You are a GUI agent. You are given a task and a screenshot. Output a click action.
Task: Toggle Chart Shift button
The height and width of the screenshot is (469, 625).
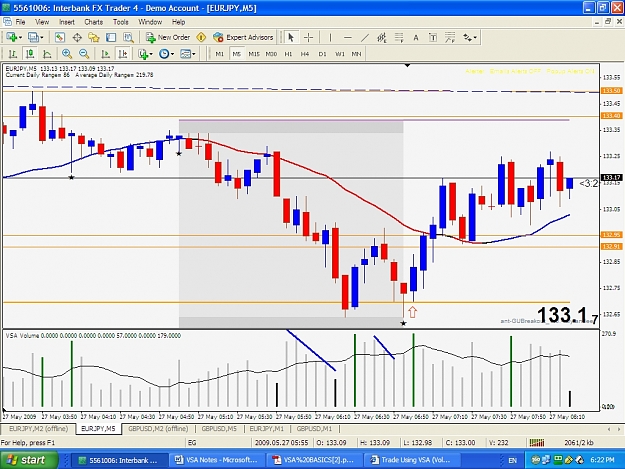[122, 54]
